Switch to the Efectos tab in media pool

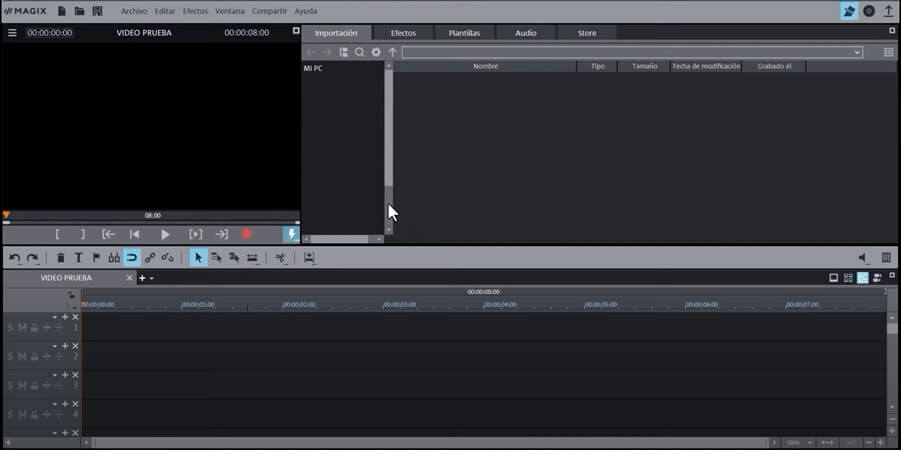(403, 33)
